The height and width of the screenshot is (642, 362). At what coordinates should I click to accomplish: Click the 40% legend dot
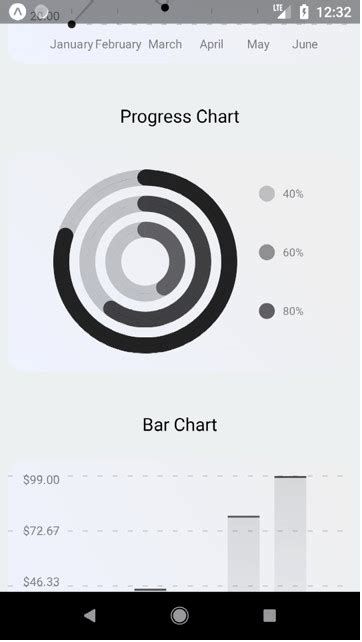(267, 194)
